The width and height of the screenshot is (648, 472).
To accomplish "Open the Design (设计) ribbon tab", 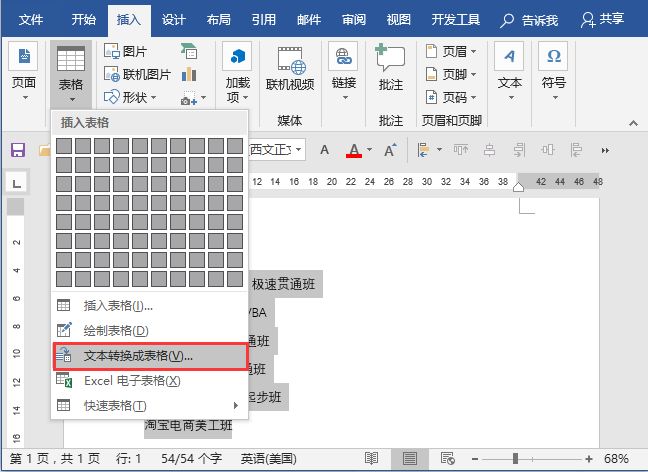I will click(173, 19).
